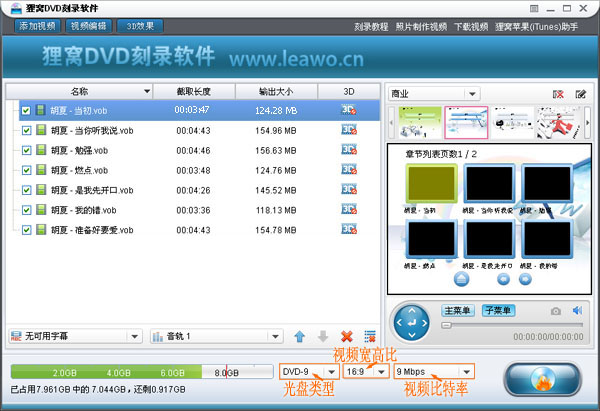Click the 名称 column header
This screenshot has width=600, height=411.
pyautogui.click(x=79, y=91)
